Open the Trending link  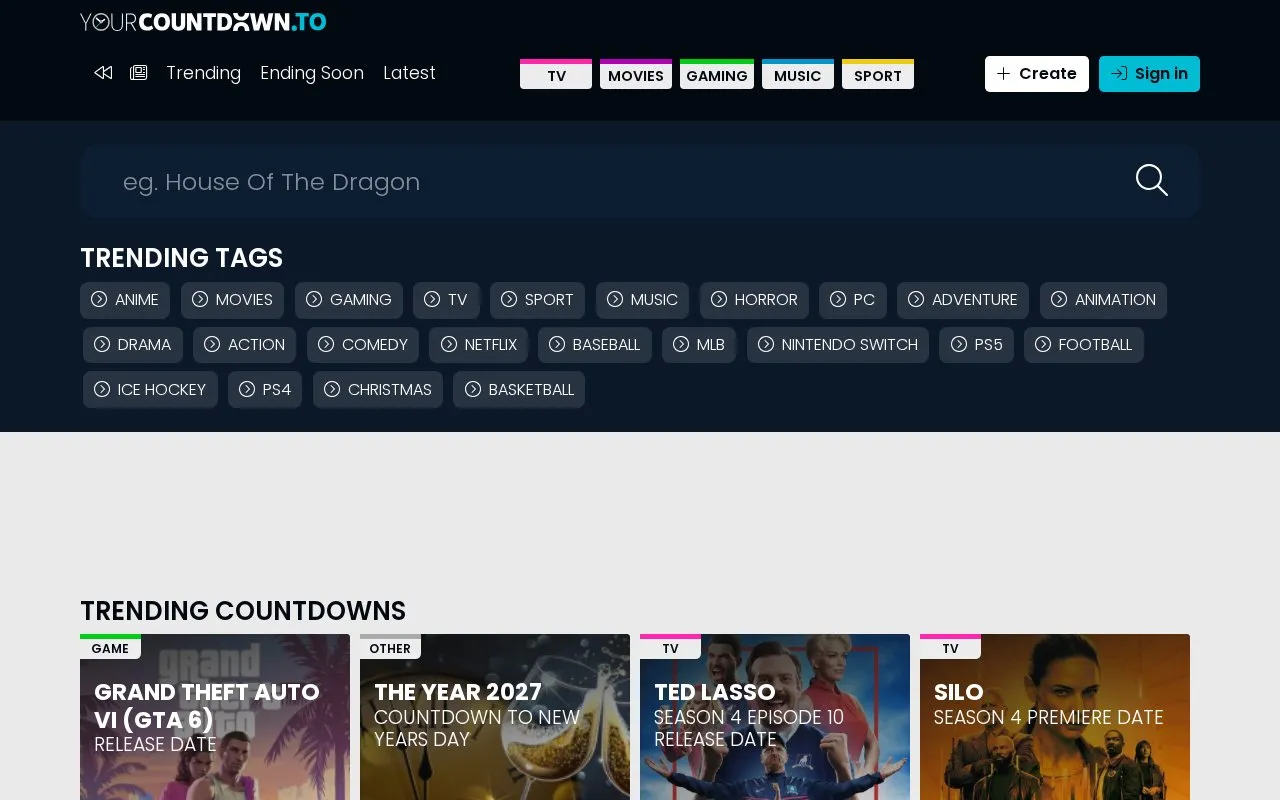tap(203, 73)
